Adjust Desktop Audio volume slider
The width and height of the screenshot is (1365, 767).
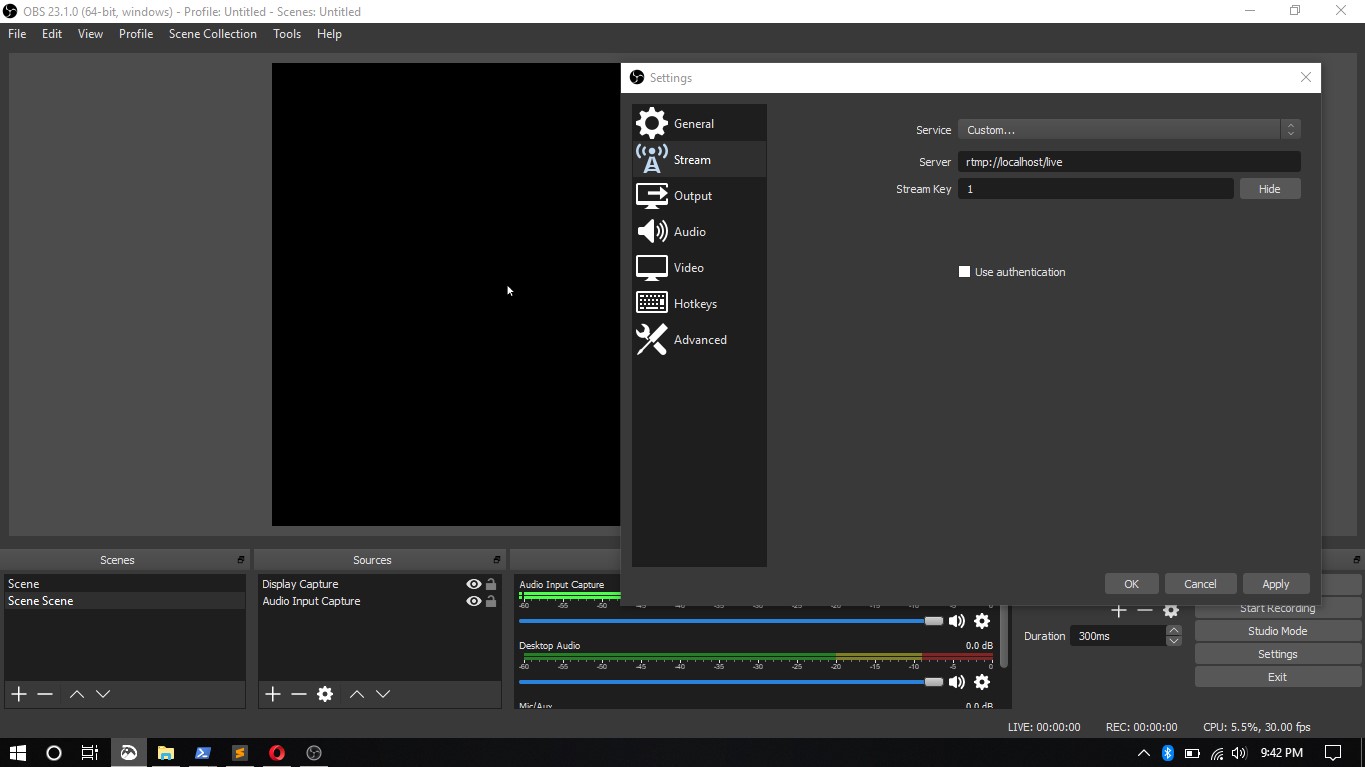pyautogui.click(x=934, y=682)
